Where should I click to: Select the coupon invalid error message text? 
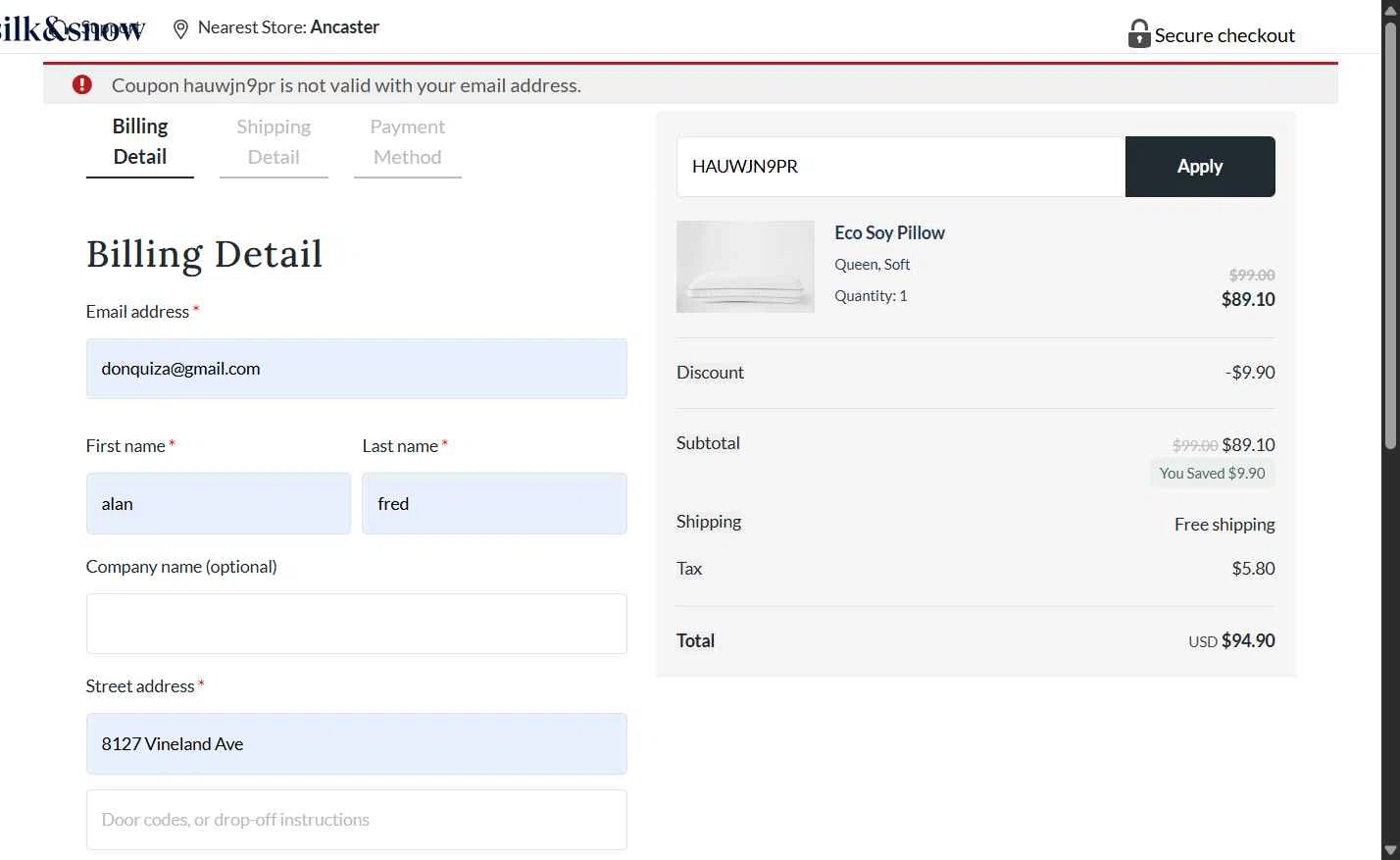coord(346,85)
